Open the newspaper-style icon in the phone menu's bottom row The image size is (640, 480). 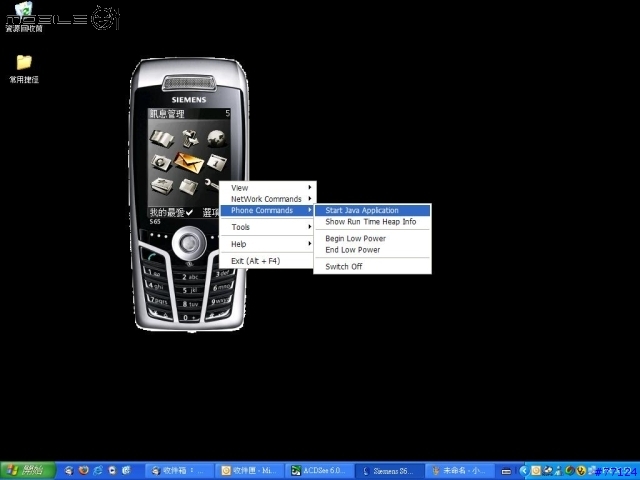click(x=162, y=186)
